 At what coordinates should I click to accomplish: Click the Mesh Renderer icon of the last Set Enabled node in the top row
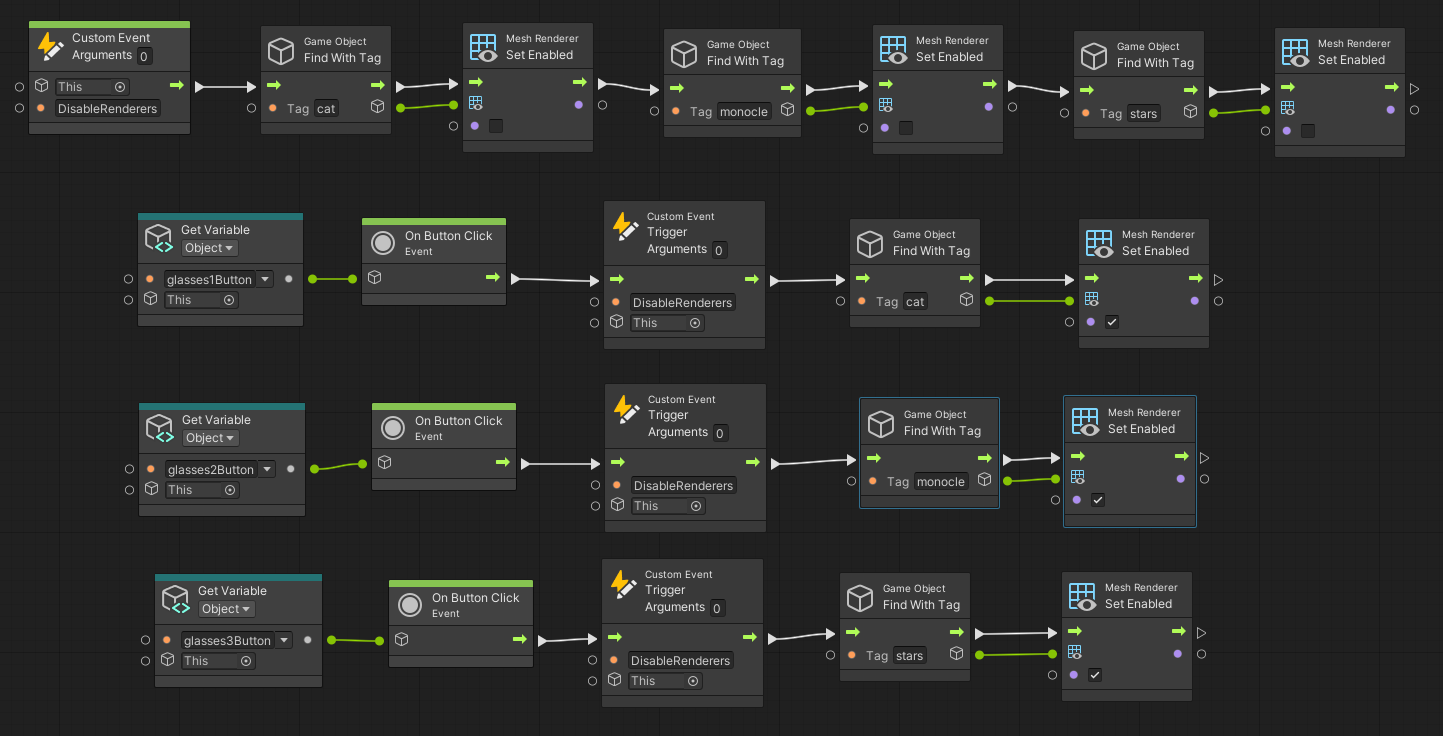[x=1295, y=52]
